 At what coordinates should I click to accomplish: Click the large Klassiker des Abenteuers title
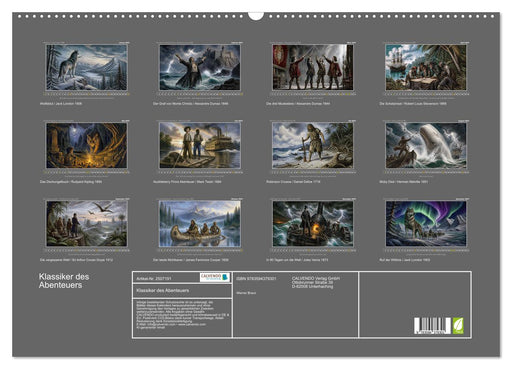64,281
